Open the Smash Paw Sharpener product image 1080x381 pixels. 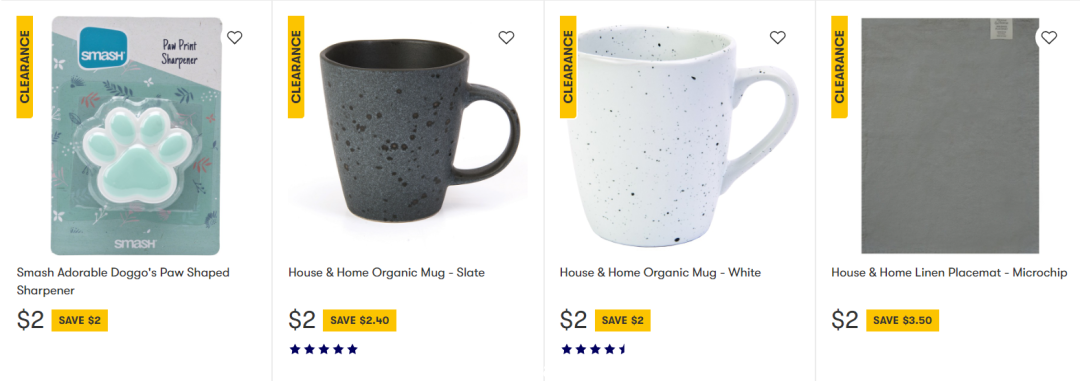point(136,136)
